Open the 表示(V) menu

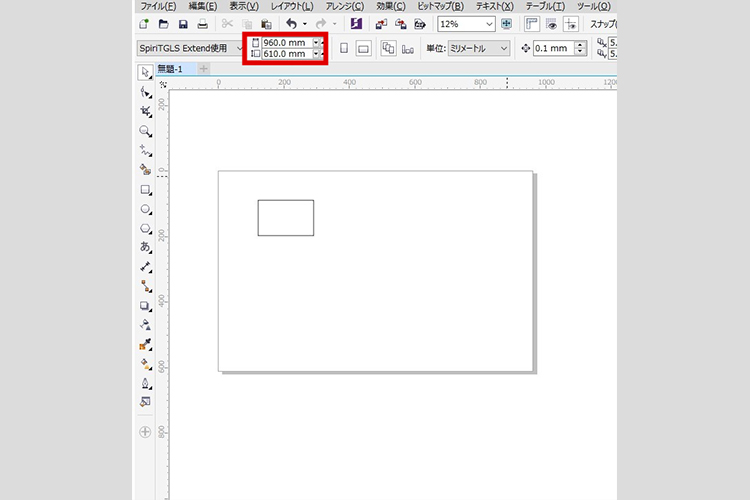tap(244, 6)
